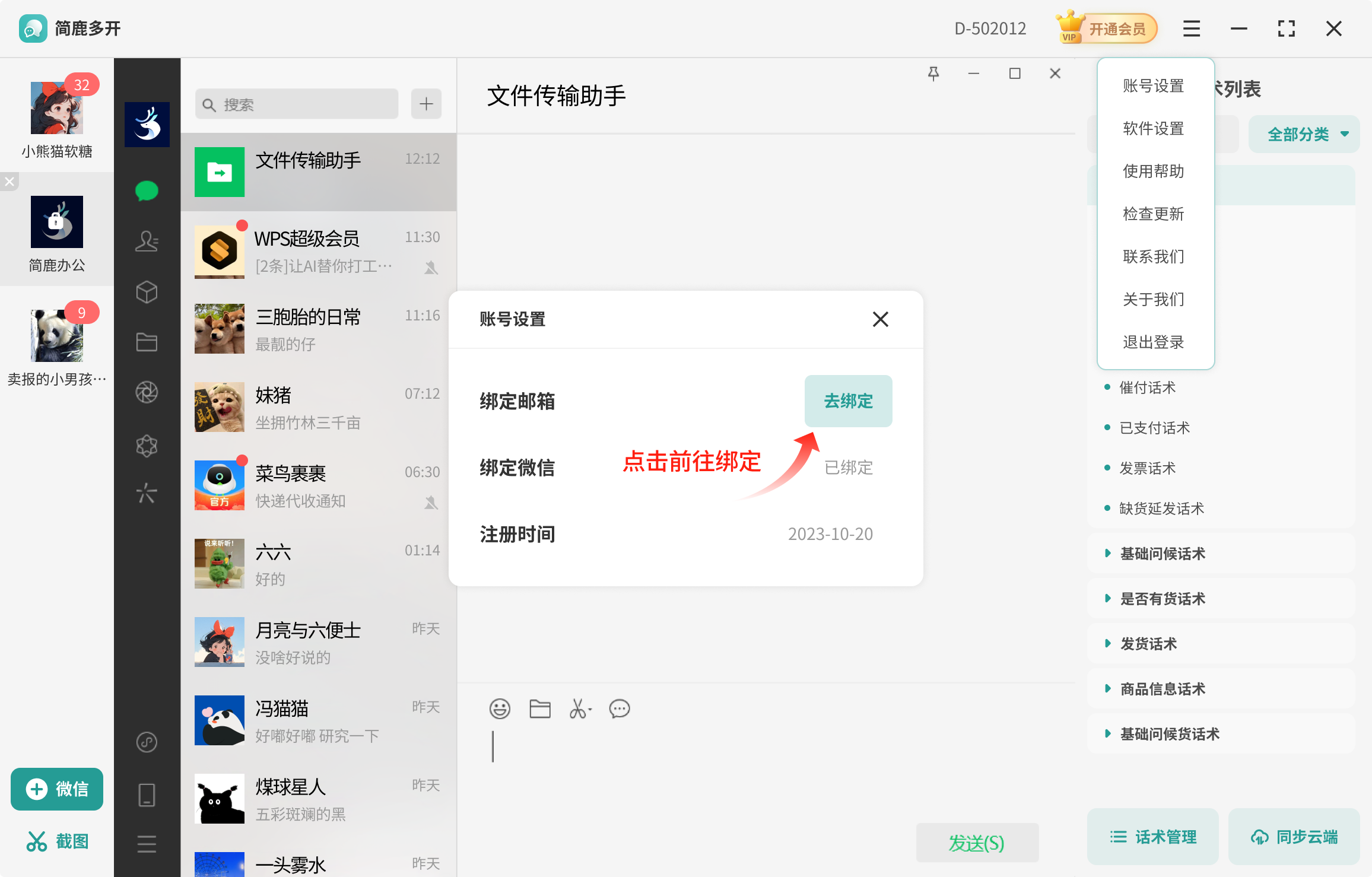Click the pin window icon

click(x=933, y=74)
